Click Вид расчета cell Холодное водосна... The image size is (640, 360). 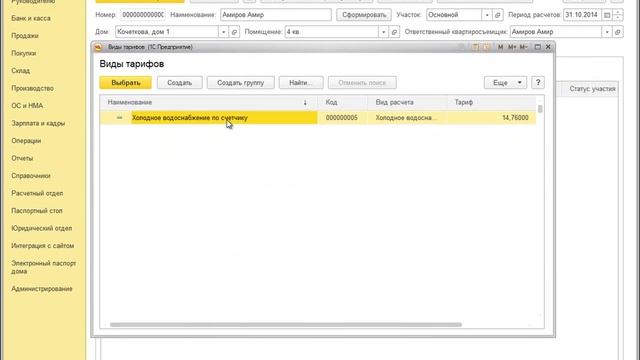tap(406, 118)
